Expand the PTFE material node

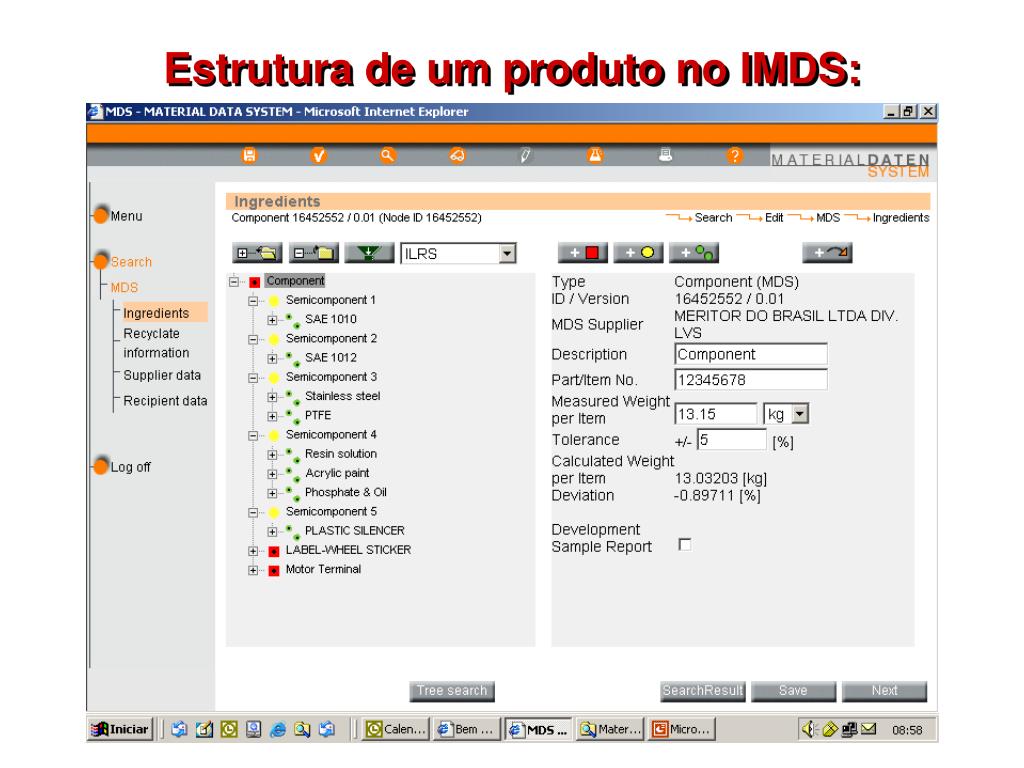click(x=272, y=416)
